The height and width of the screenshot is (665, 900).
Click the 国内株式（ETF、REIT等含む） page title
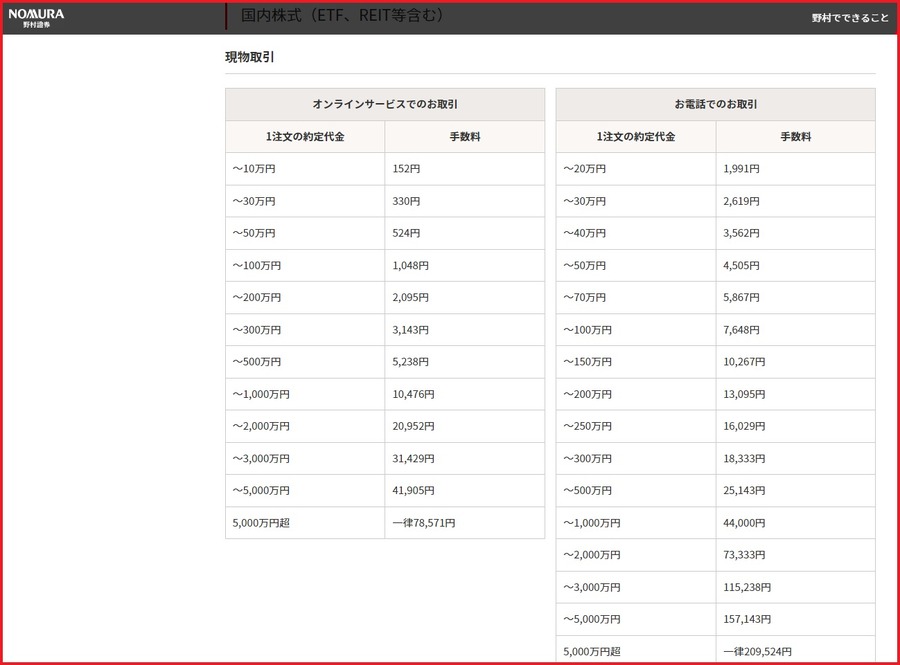[342, 15]
